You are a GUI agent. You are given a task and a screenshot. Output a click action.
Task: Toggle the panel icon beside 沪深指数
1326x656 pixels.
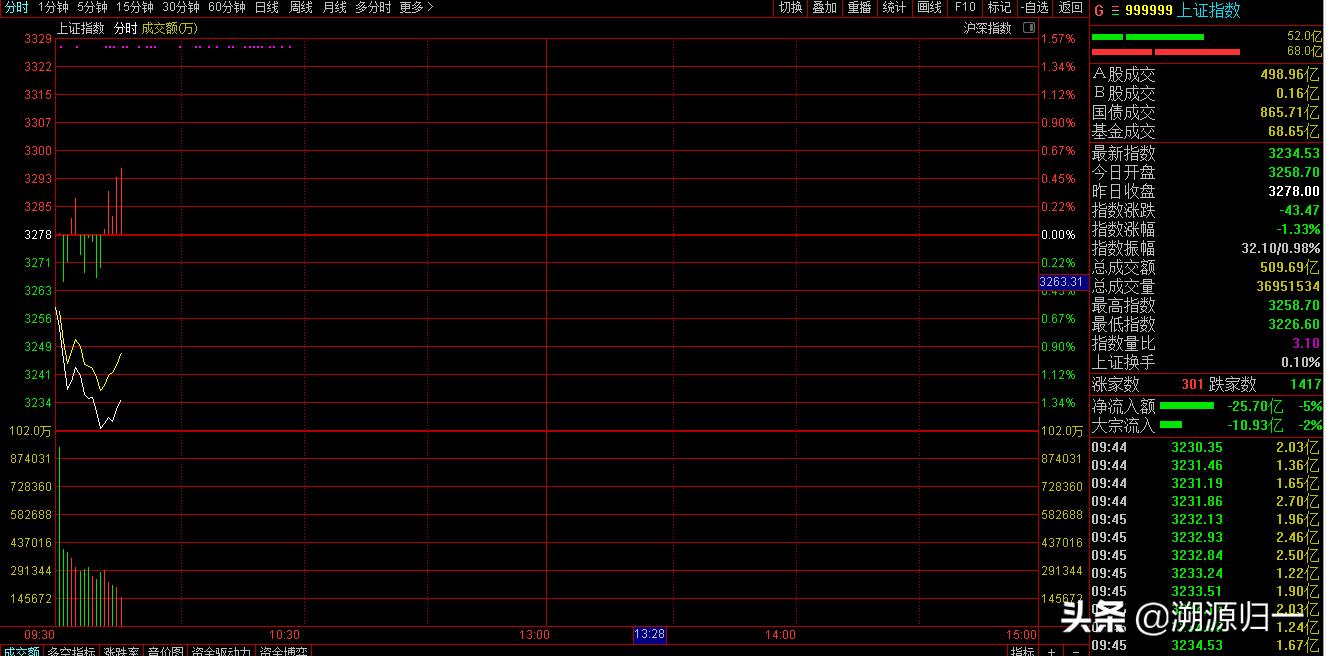coord(1029,28)
